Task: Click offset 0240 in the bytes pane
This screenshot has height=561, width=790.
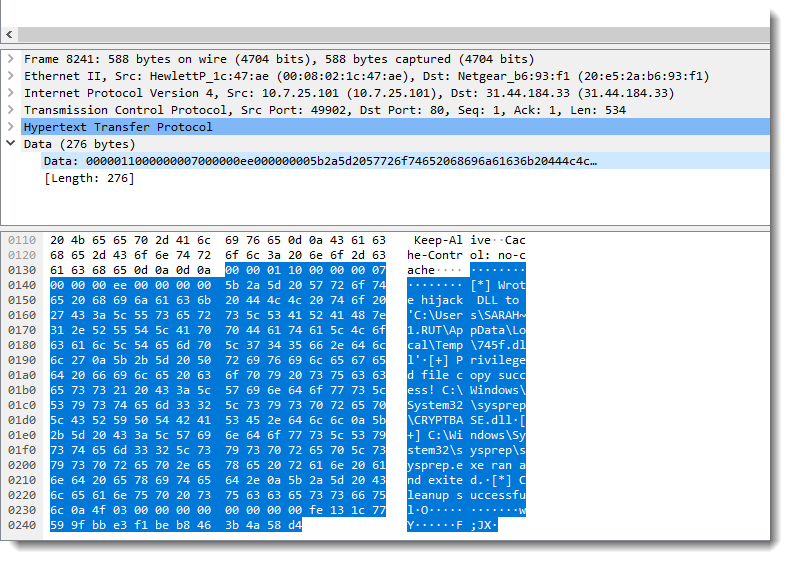Action: click(x=22, y=525)
